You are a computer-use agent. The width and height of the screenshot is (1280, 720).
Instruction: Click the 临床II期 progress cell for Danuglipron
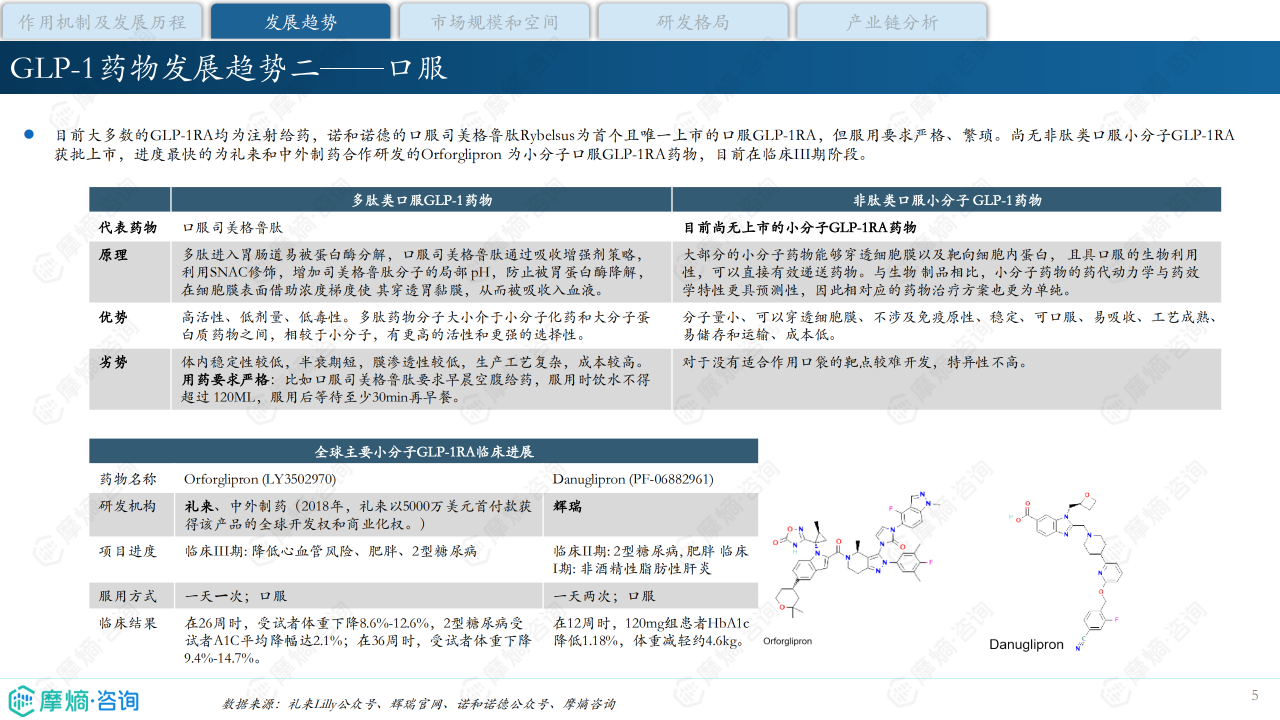(651, 559)
